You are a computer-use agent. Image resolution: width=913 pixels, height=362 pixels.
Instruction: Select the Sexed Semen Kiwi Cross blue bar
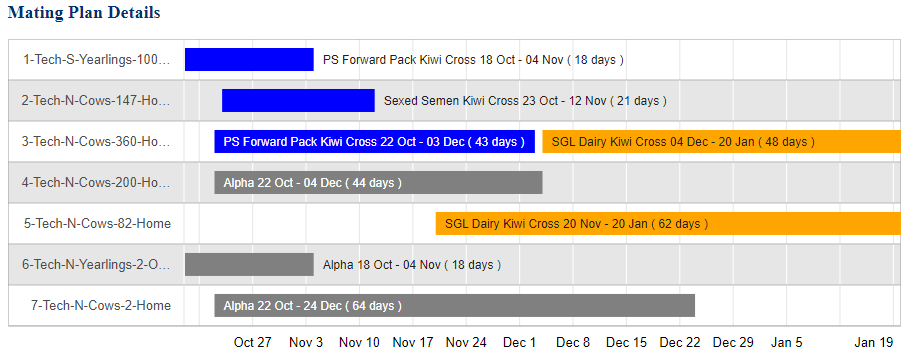(x=298, y=101)
